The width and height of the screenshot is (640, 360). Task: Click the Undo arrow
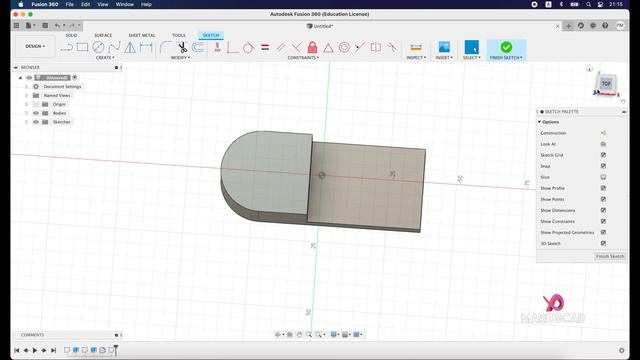coord(57,25)
